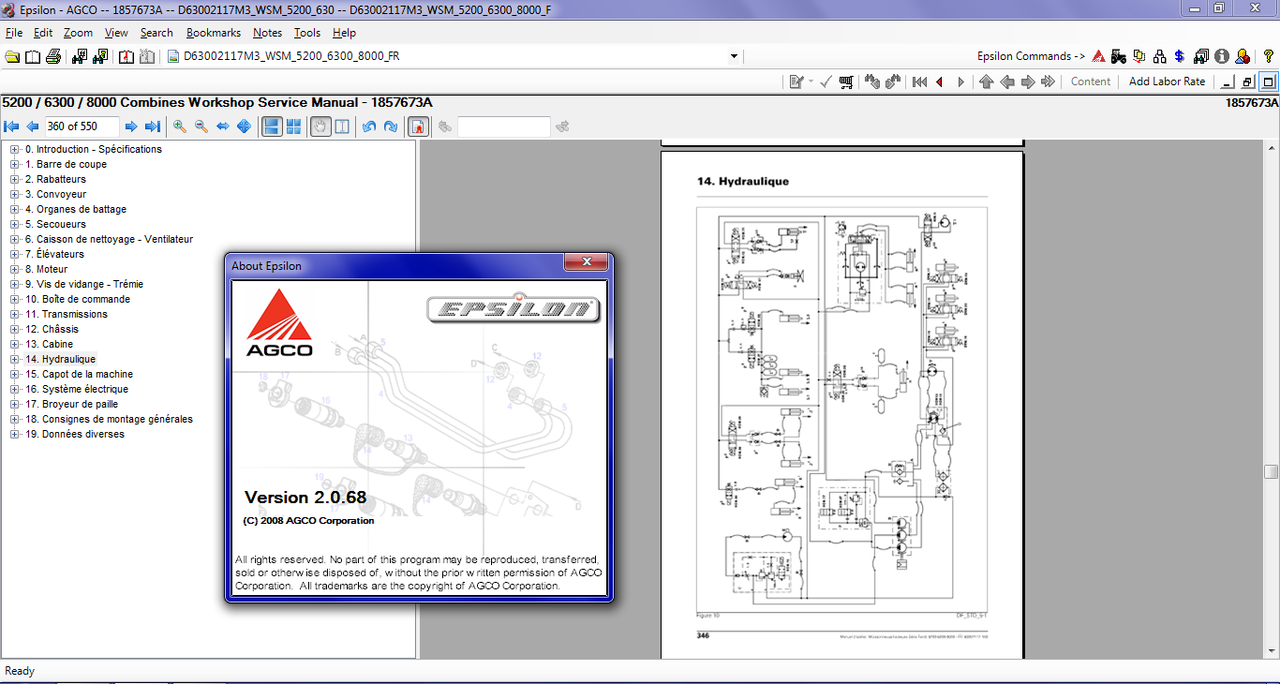Click the search text field in viewer toolbar
Viewport: 1280px width, 684px height.
[x=503, y=126]
